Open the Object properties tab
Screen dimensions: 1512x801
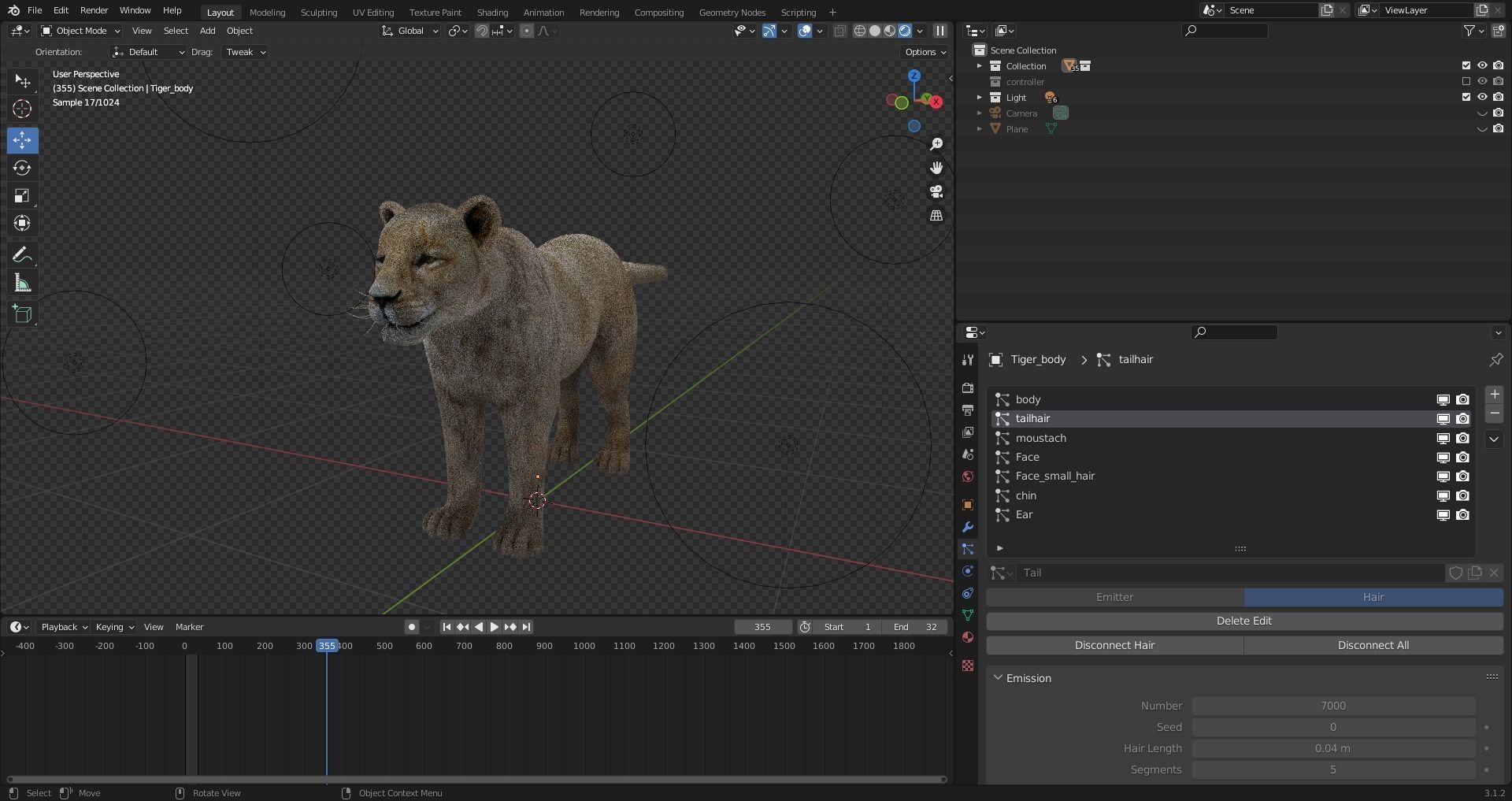pyautogui.click(x=968, y=505)
